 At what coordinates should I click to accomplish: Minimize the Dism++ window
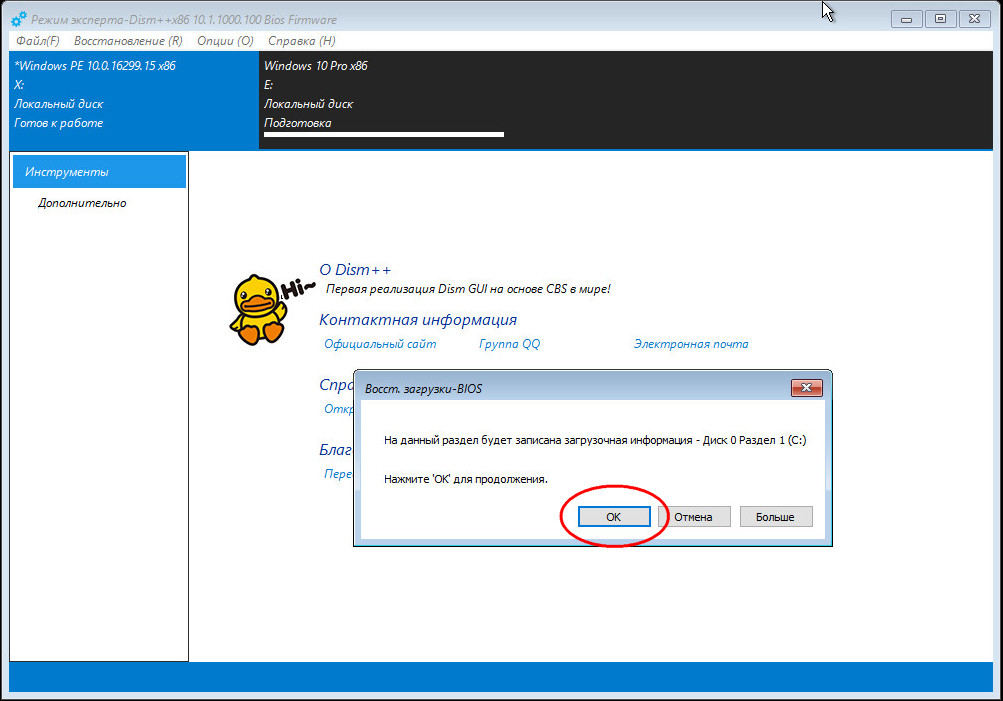coord(906,19)
